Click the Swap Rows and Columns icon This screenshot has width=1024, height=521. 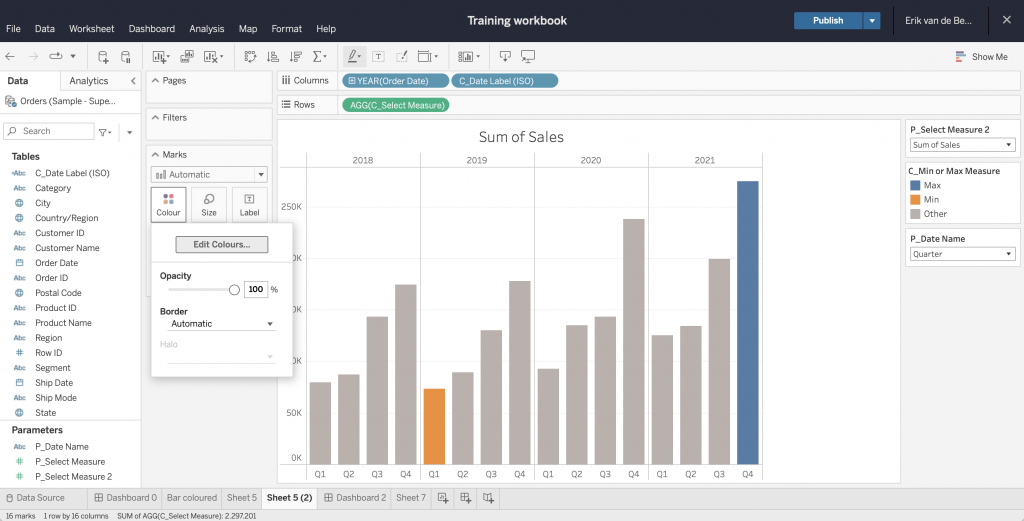coord(250,57)
